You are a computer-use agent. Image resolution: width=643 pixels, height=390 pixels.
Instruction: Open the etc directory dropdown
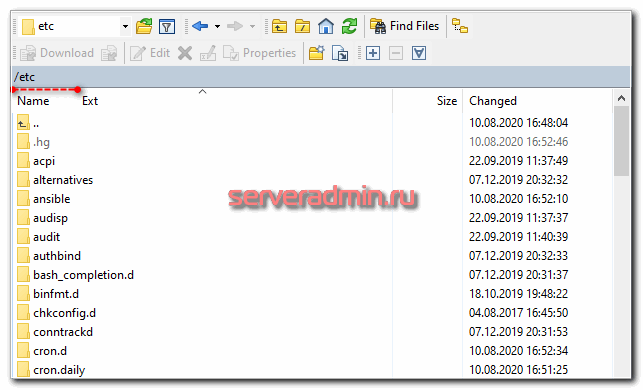click(125, 27)
